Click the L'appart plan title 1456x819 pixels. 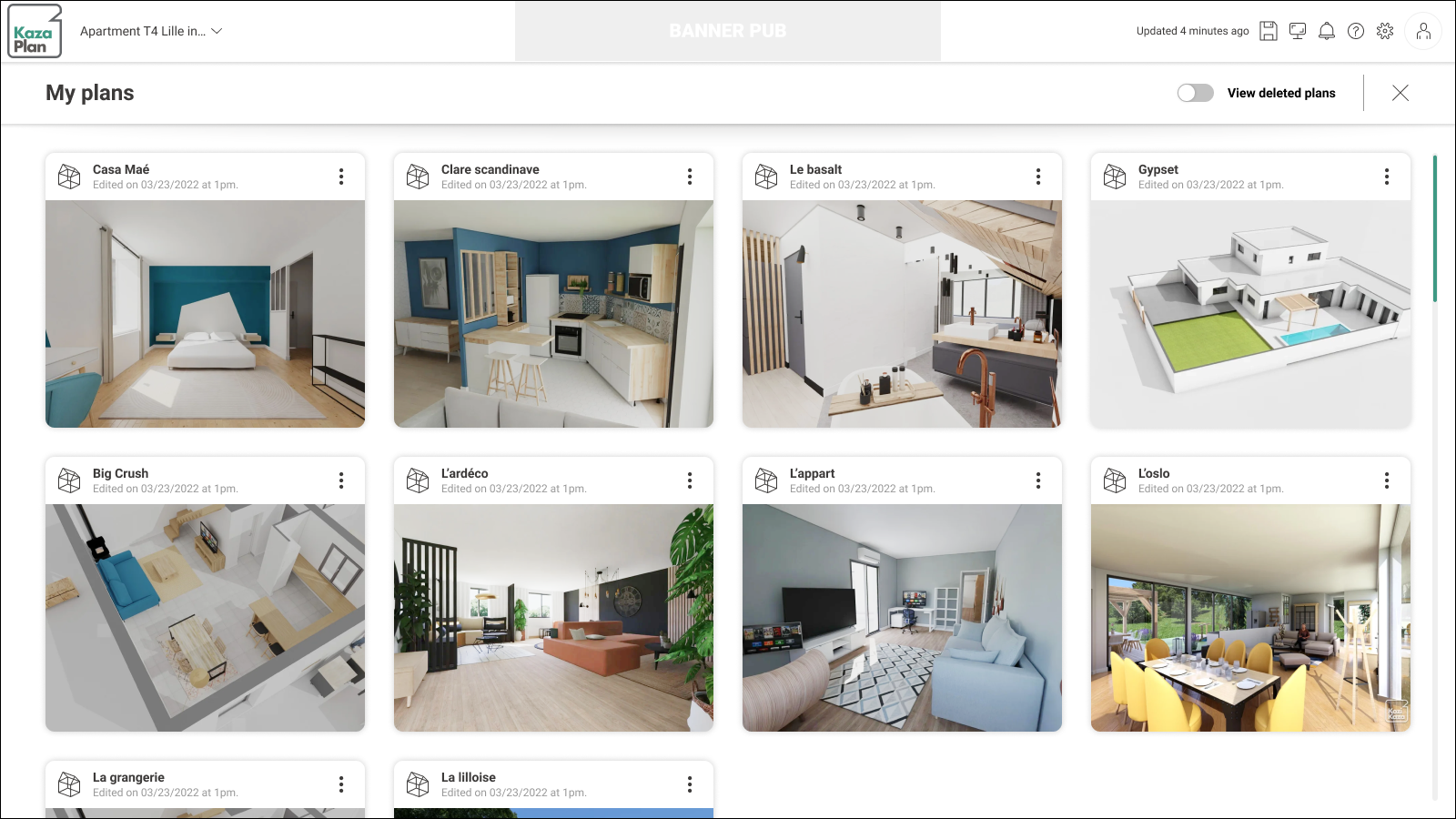click(812, 474)
